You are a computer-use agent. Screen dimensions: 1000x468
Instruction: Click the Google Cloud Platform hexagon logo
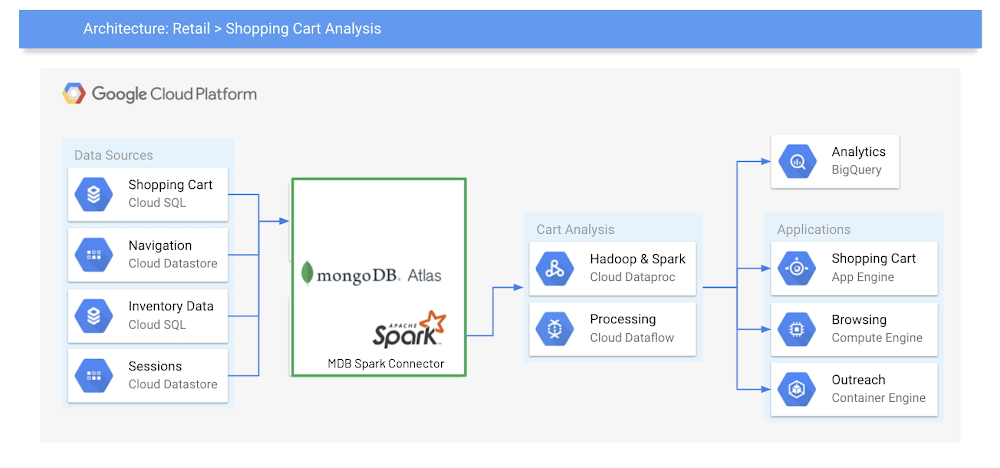tap(74, 94)
